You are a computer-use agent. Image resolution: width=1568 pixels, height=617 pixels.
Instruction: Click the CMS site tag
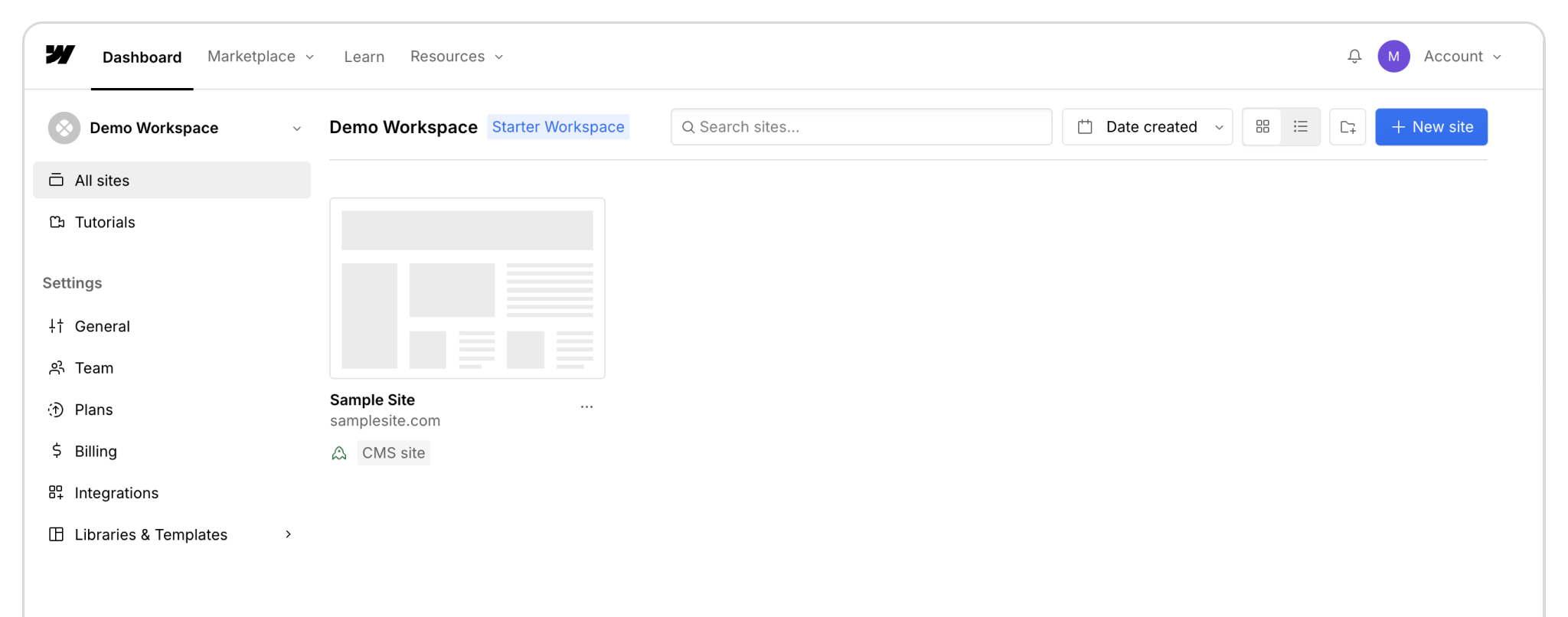point(394,453)
